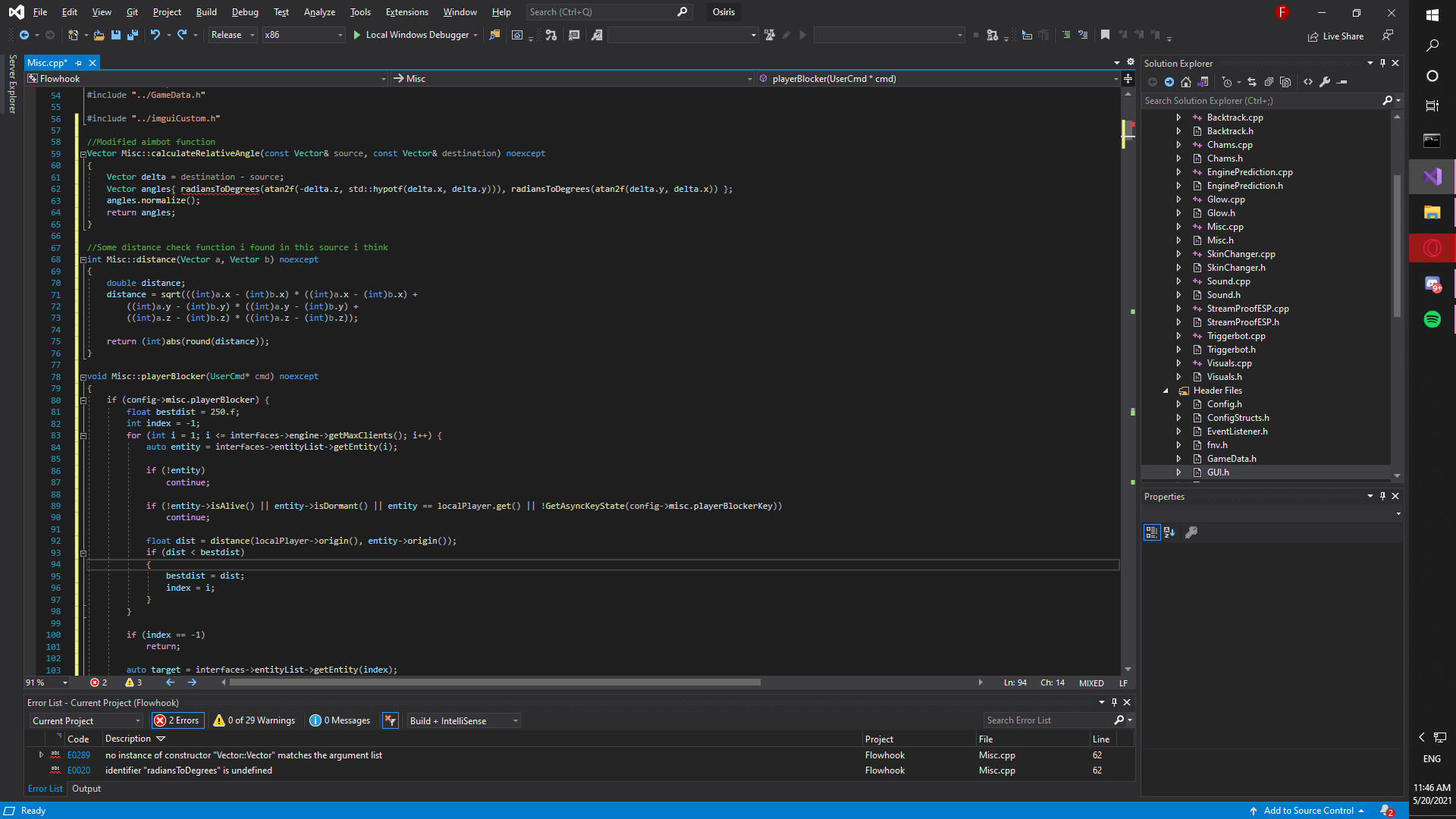Open error code E0020 link
Viewport: 1456px width, 819px height.
[x=79, y=770]
